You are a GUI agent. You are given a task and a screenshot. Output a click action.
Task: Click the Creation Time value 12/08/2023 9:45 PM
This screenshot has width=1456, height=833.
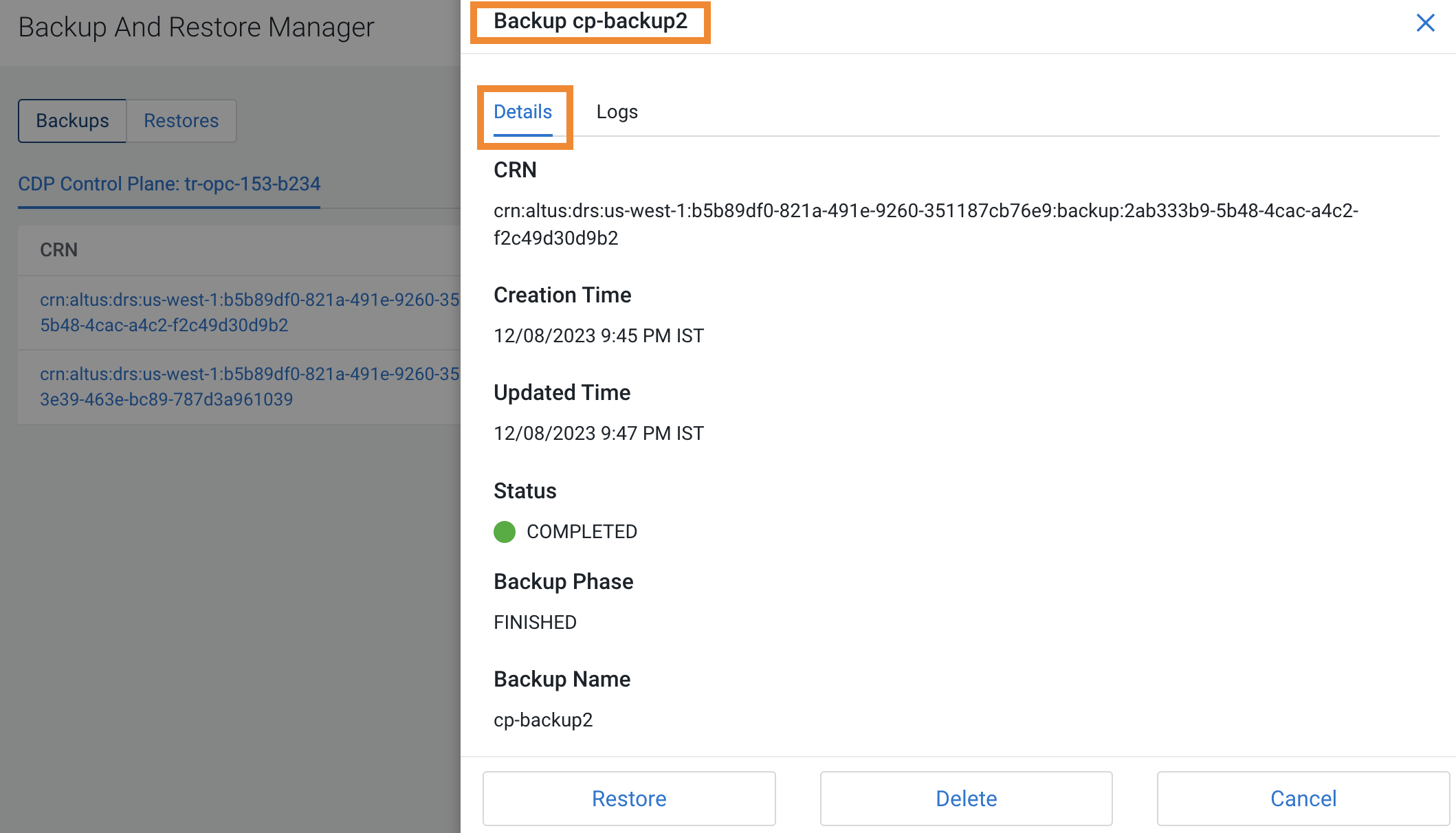(x=598, y=335)
